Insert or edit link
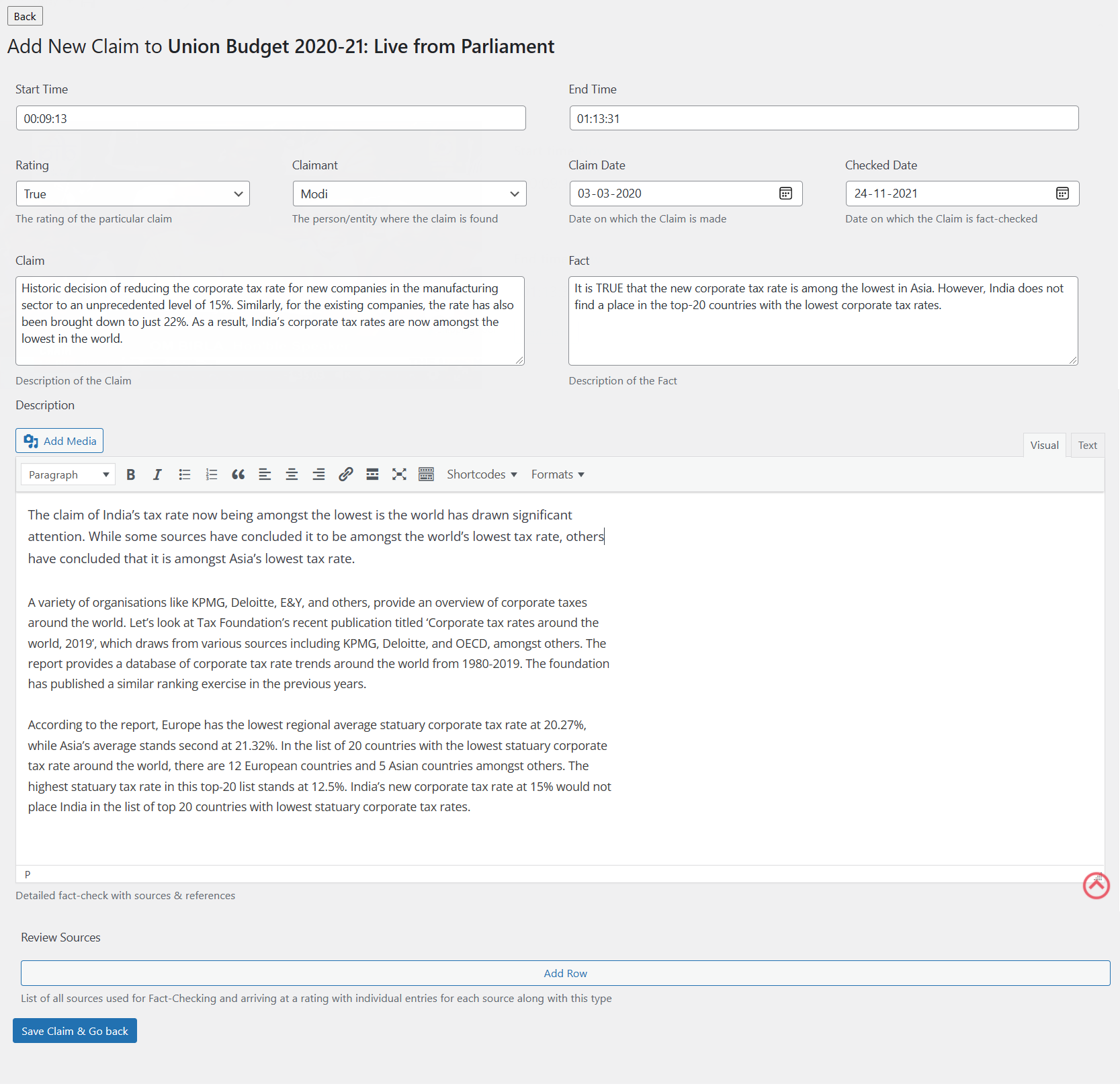This screenshot has width=1120, height=1086. (345, 474)
